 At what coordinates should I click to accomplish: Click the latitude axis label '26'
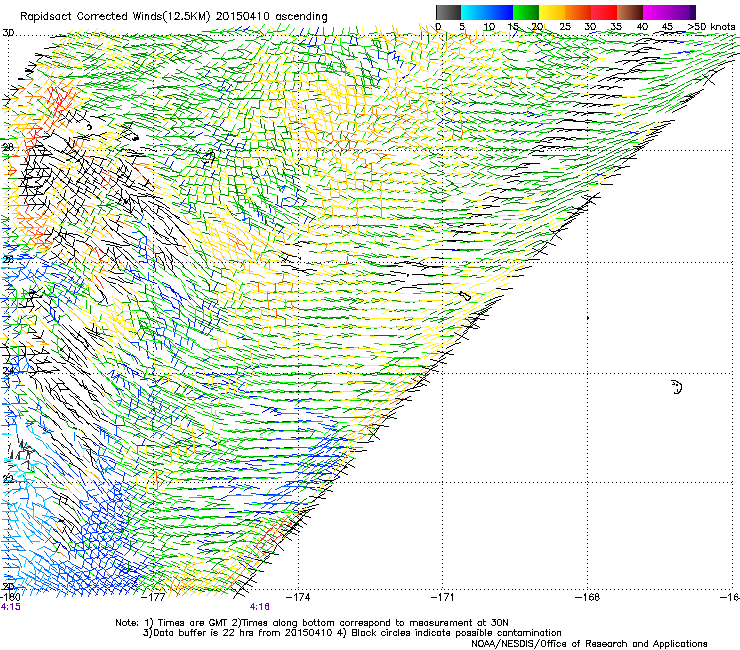8,259
